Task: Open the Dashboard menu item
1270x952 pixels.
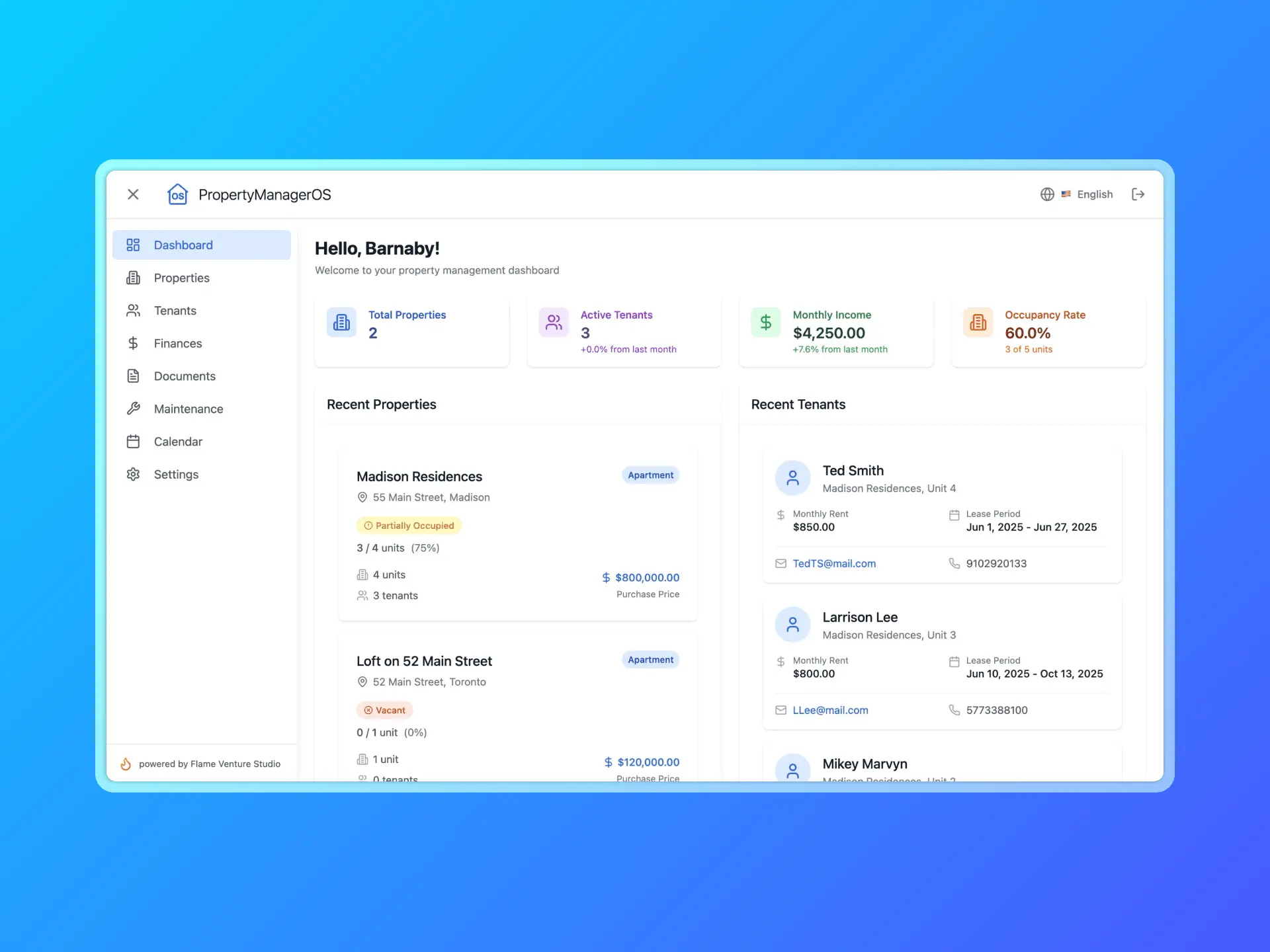Action: (202, 245)
